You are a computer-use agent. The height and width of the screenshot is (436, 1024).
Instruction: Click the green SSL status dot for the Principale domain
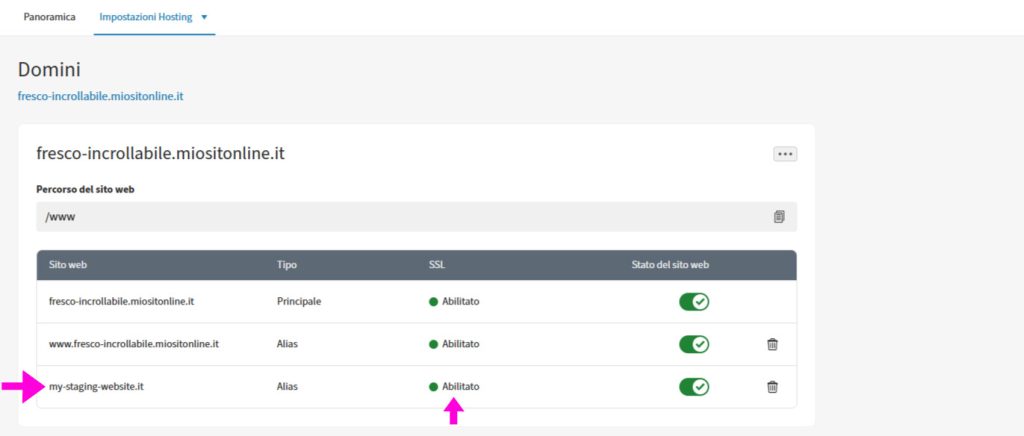434,301
